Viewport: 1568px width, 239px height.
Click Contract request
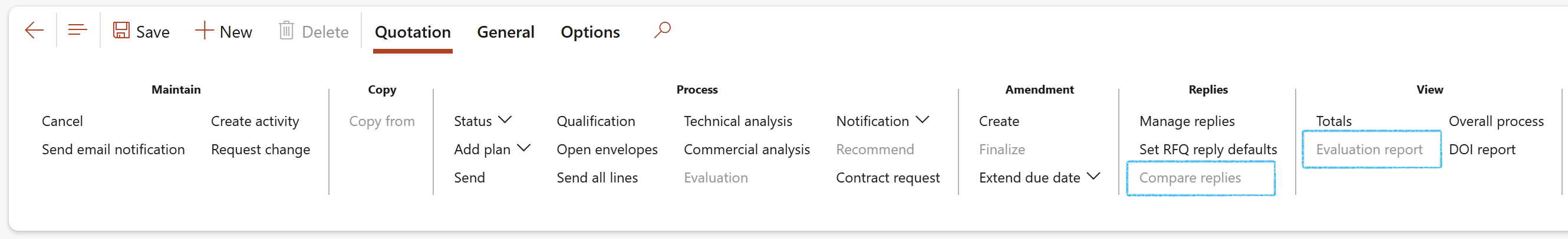coord(888,178)
